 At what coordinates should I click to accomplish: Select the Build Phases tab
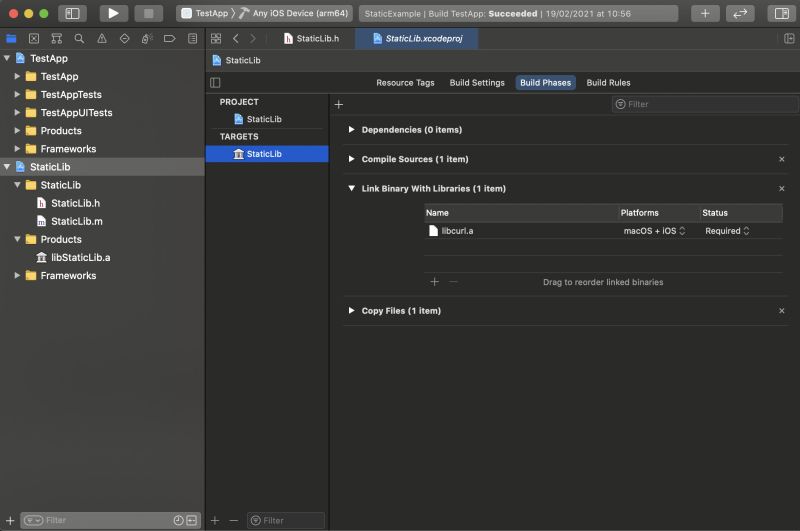(545, 83)
